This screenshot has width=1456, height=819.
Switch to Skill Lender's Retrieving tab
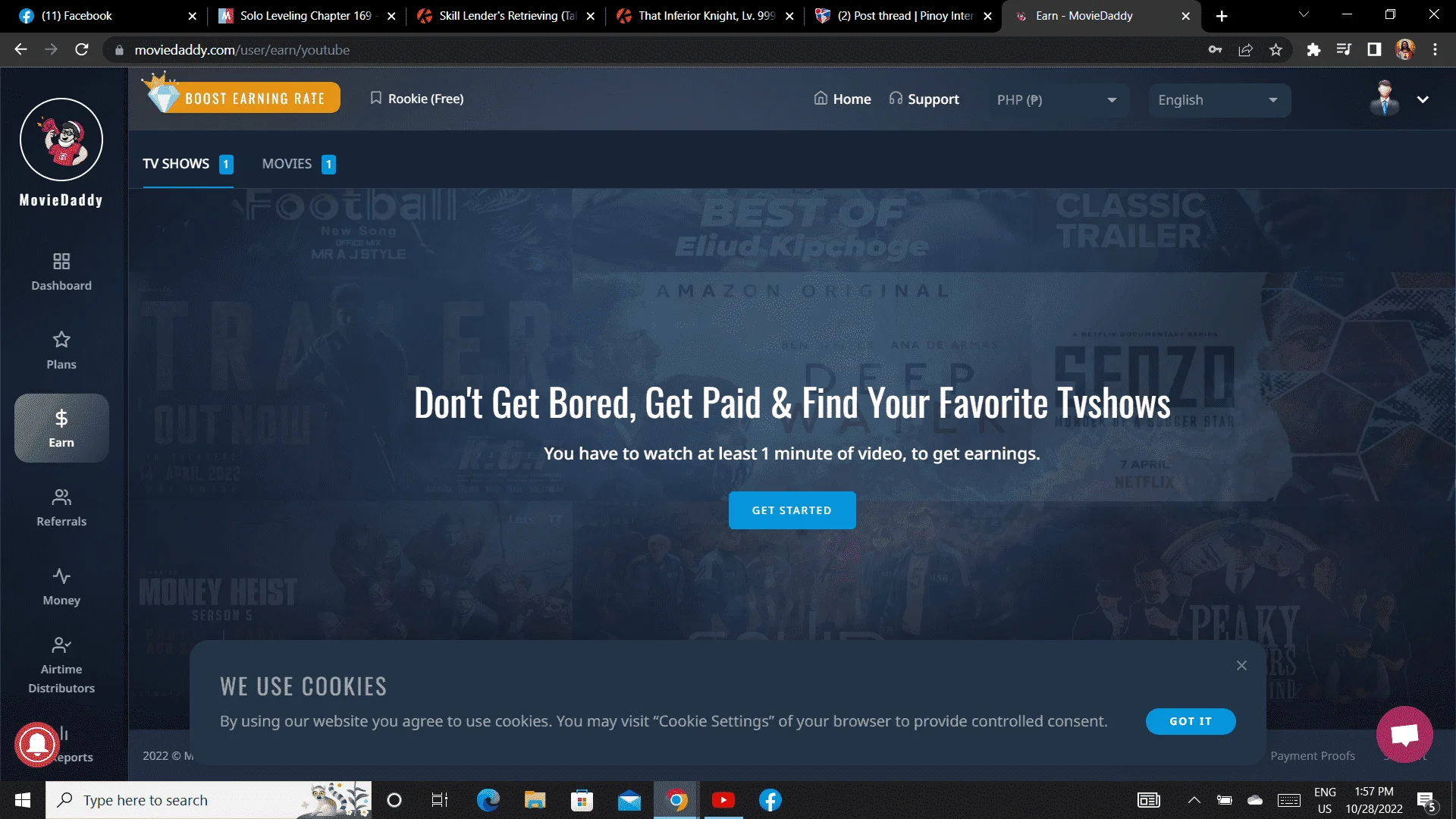tap(506, 16)
